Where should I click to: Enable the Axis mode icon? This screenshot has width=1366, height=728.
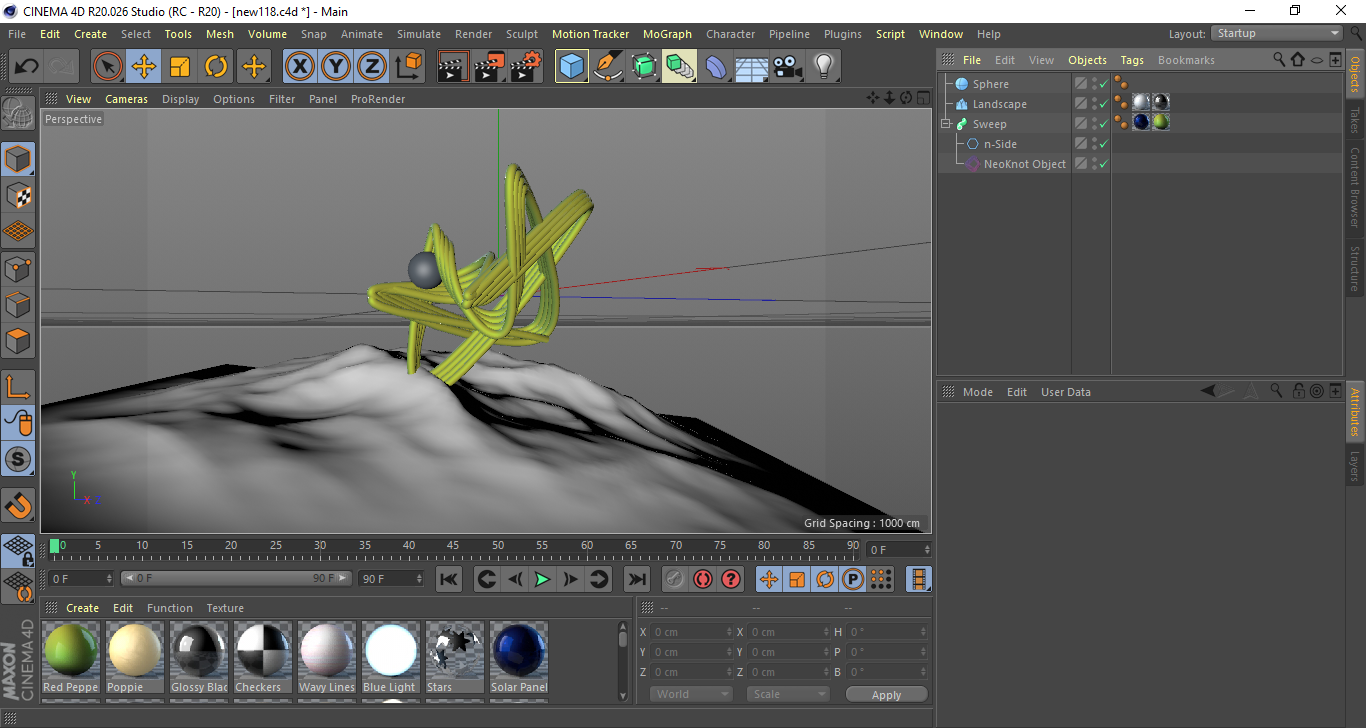18,387
